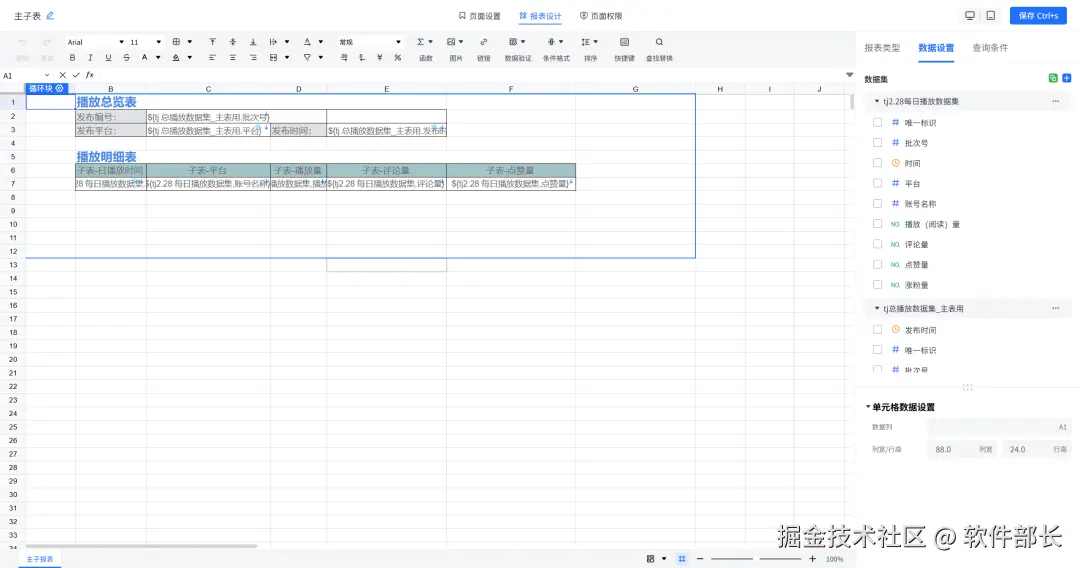Left-align cell text
This screenshot has height=568, width=1080.
tap(212, 58)
